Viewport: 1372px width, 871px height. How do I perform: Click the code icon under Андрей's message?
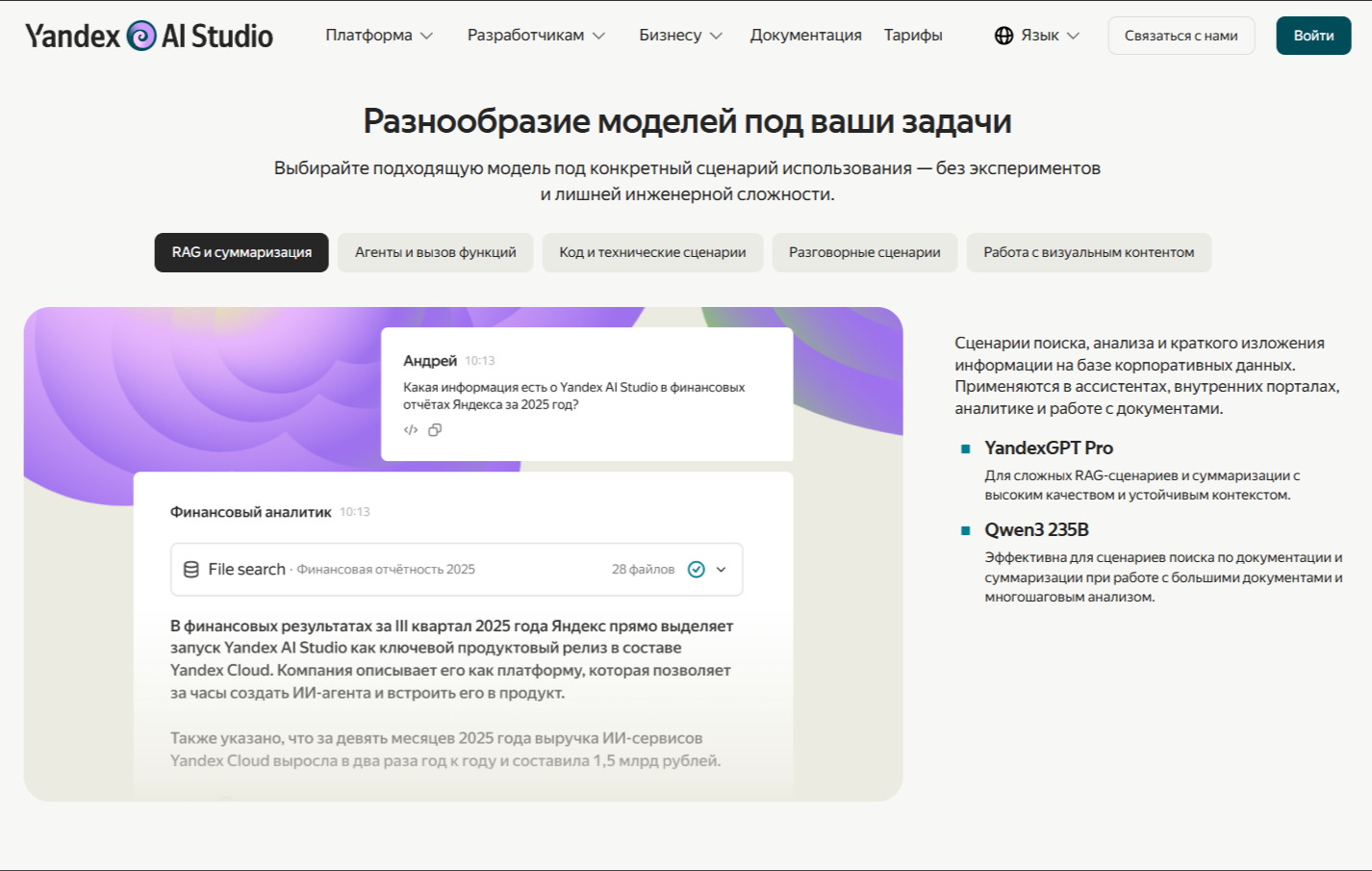click(411, 430)
